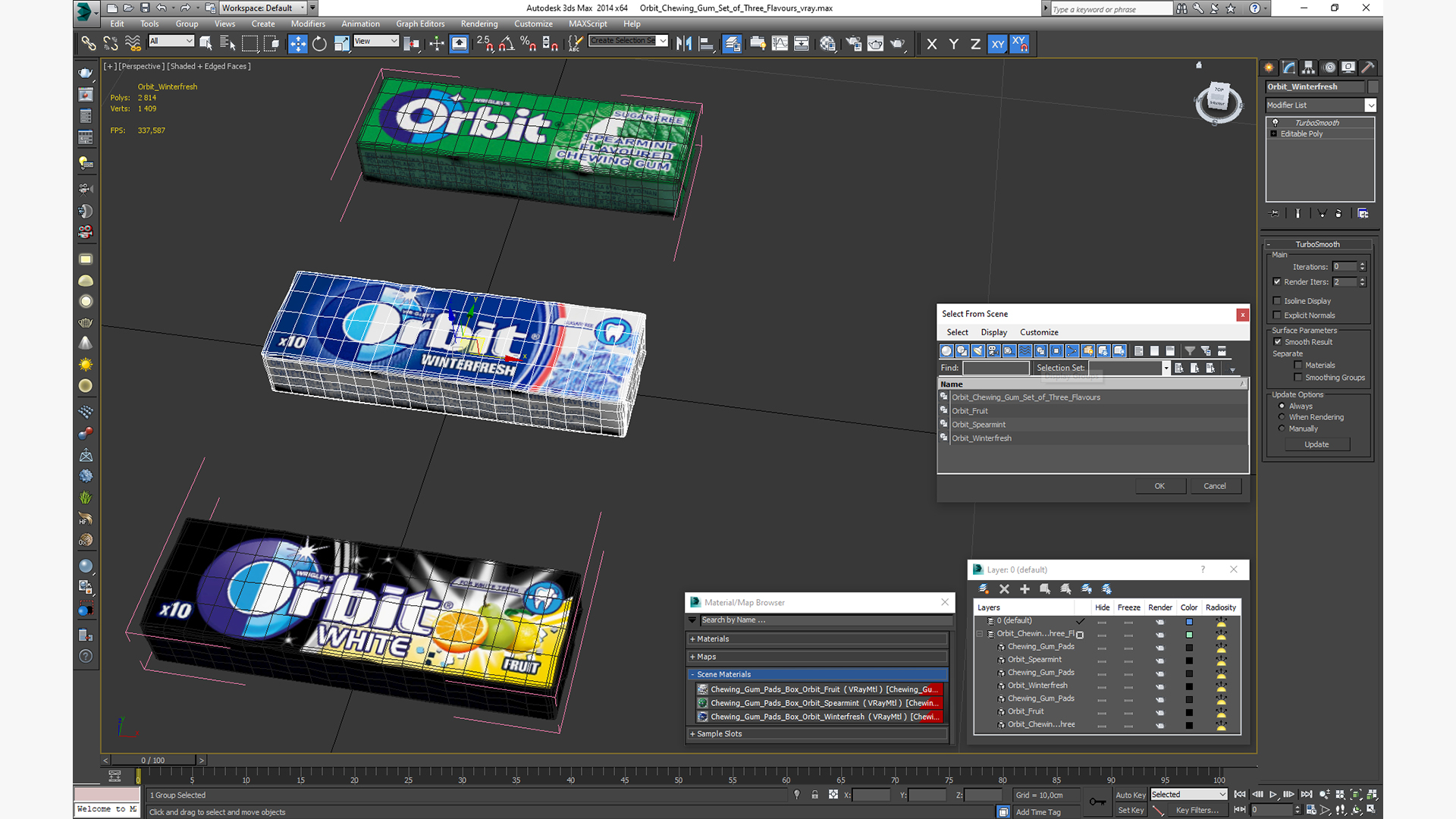Click the Key Filters button
The height and width of the screenshot is (819, 1456).
click(x=1197, y=811)
